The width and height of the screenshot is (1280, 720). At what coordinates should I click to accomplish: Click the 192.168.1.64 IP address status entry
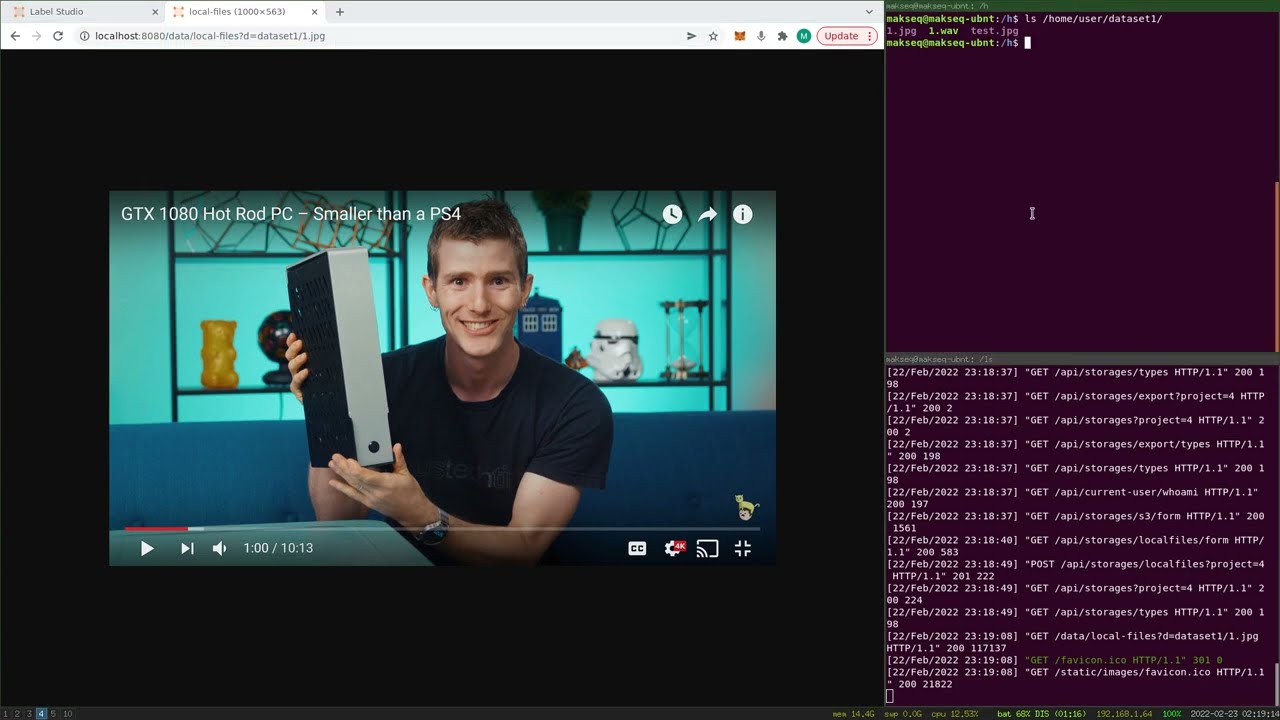pyautogui.click(x=1124, y=714)
